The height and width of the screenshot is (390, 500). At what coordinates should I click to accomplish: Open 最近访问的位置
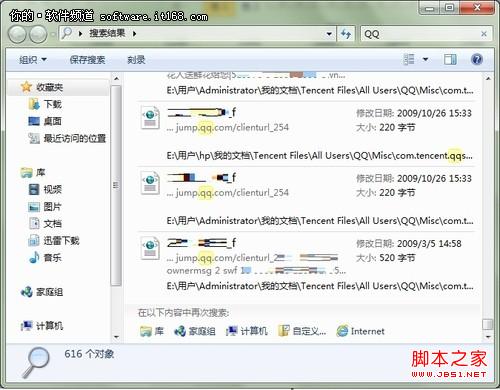[75, 138]
